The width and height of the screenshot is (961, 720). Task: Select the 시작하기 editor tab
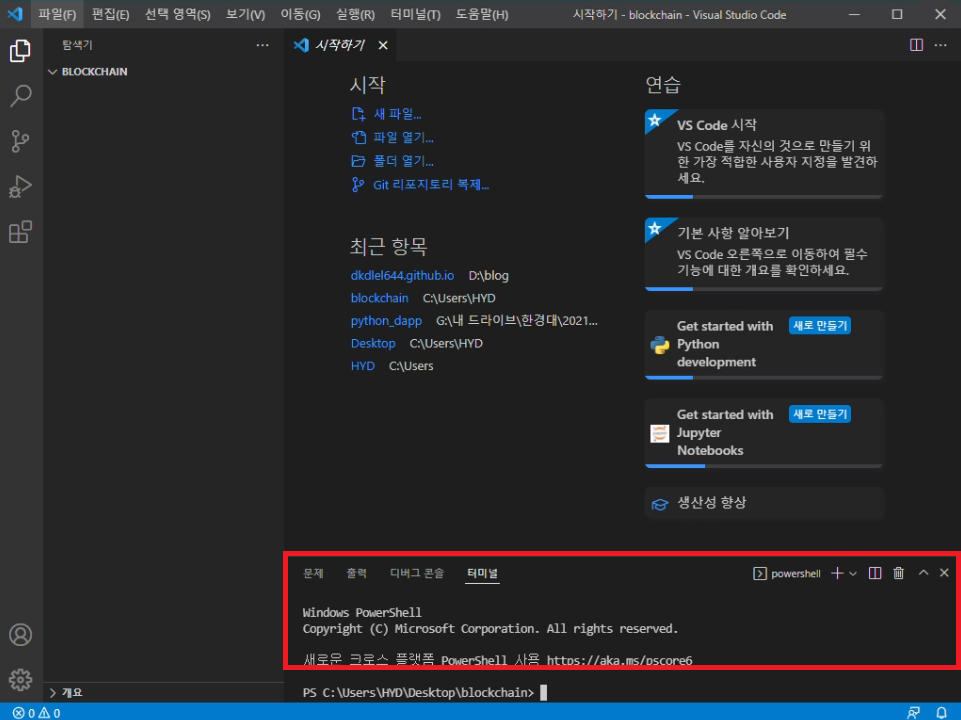coord(340,45)
